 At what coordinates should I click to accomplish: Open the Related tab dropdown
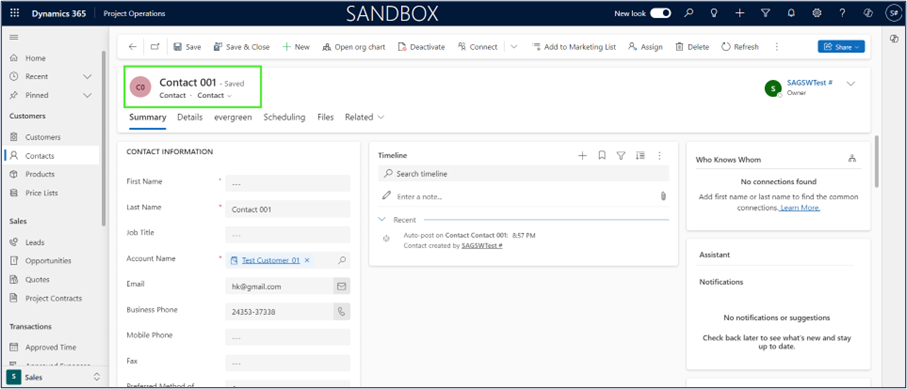364,118
